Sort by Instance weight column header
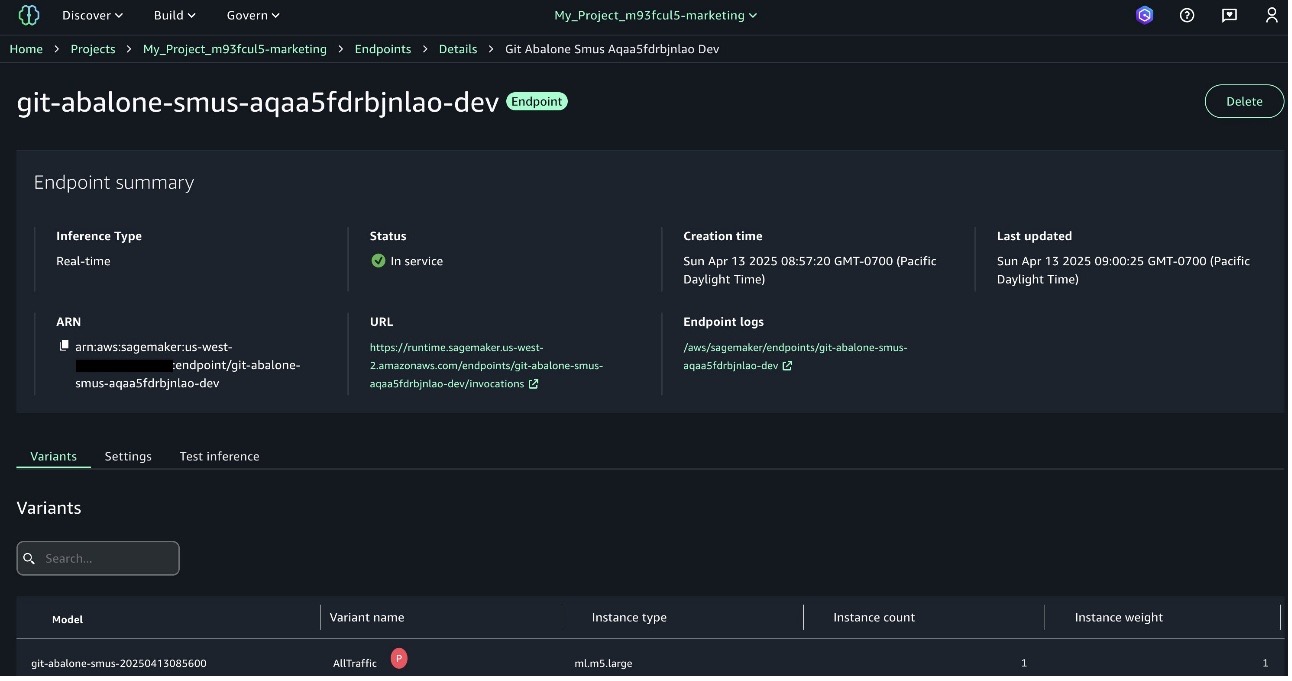1292x681 pixels. point(1119,618)
